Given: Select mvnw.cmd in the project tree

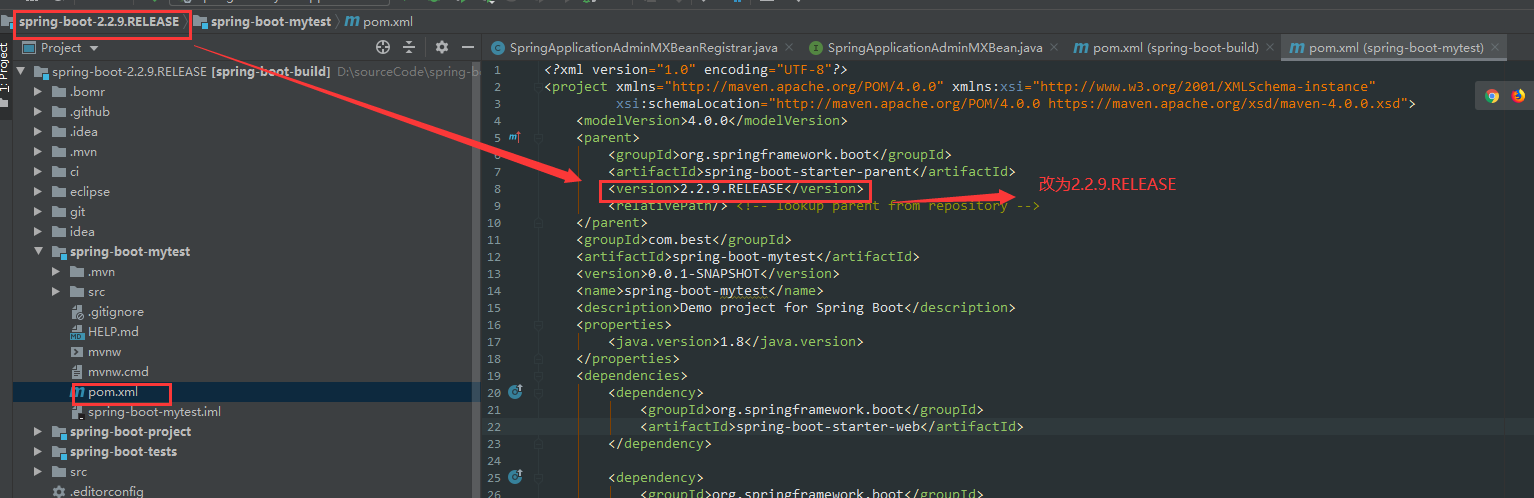Looking at the screenshot, I should [x=118, y=372].
